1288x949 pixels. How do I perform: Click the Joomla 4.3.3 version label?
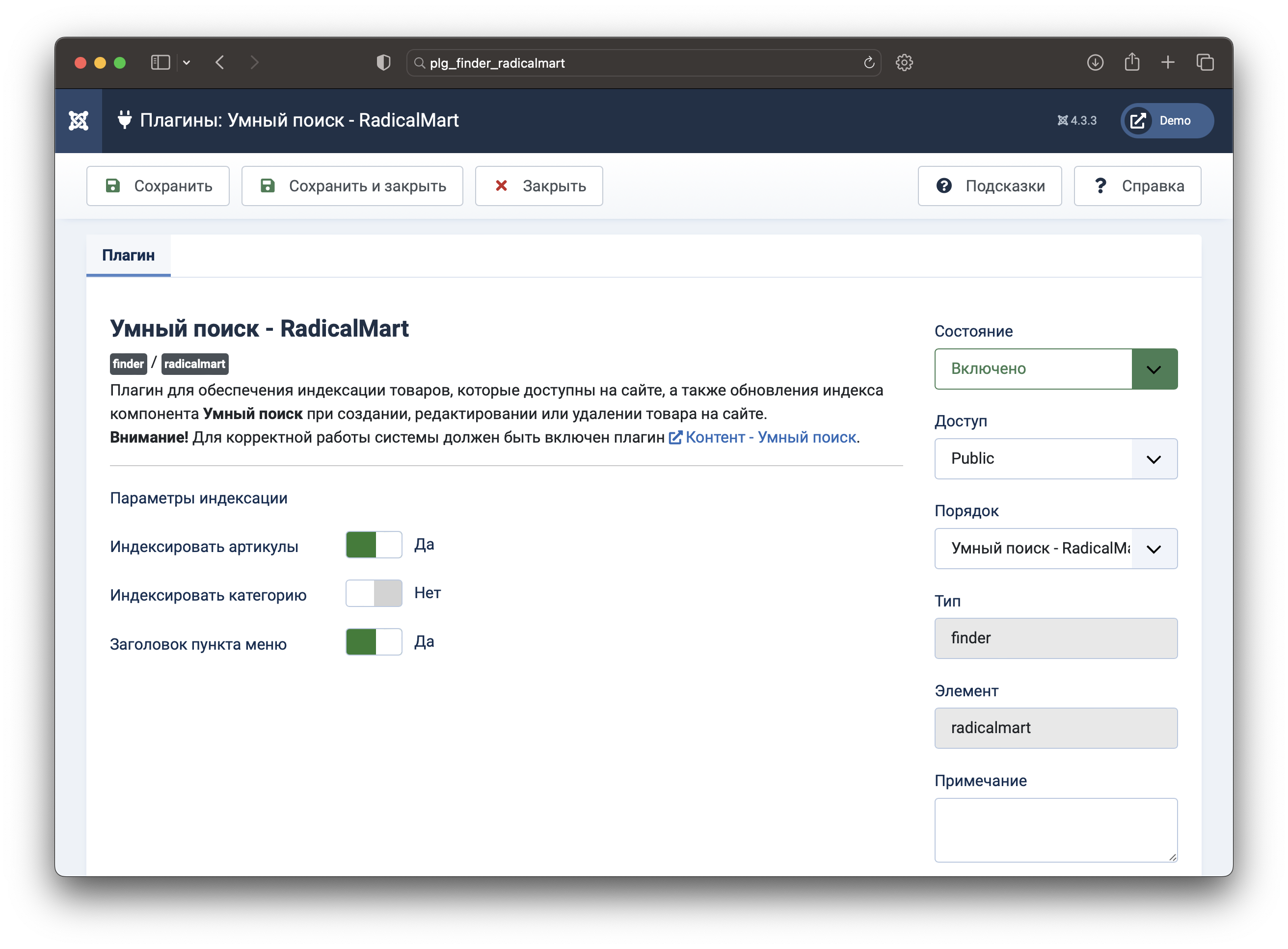click(1076, 121)
